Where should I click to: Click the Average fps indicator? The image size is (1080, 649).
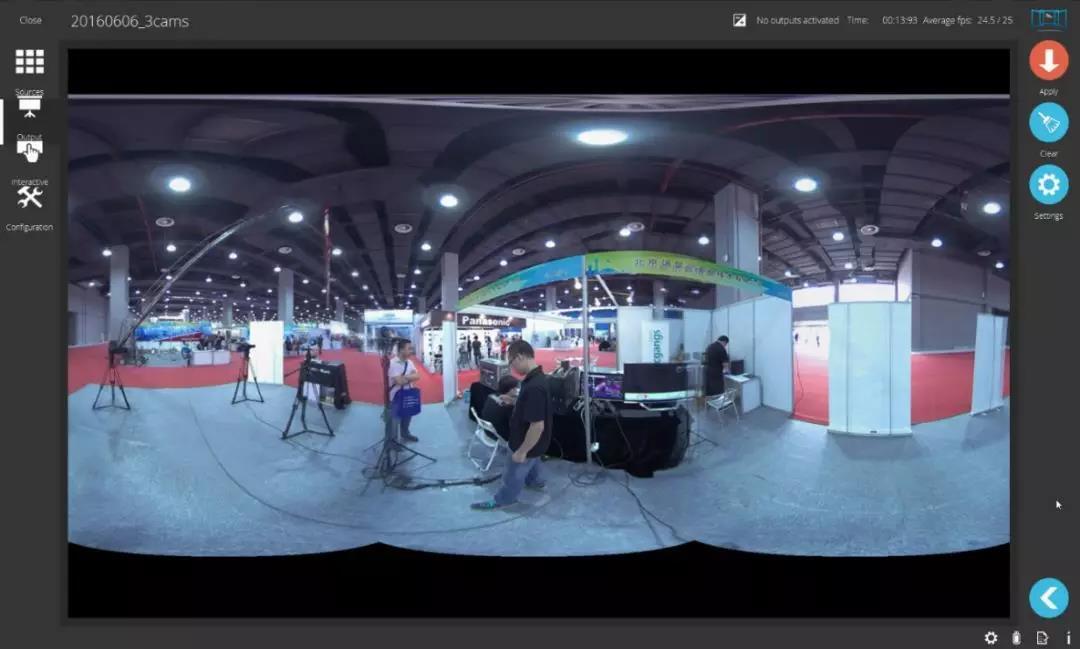[x=968, y=20]
